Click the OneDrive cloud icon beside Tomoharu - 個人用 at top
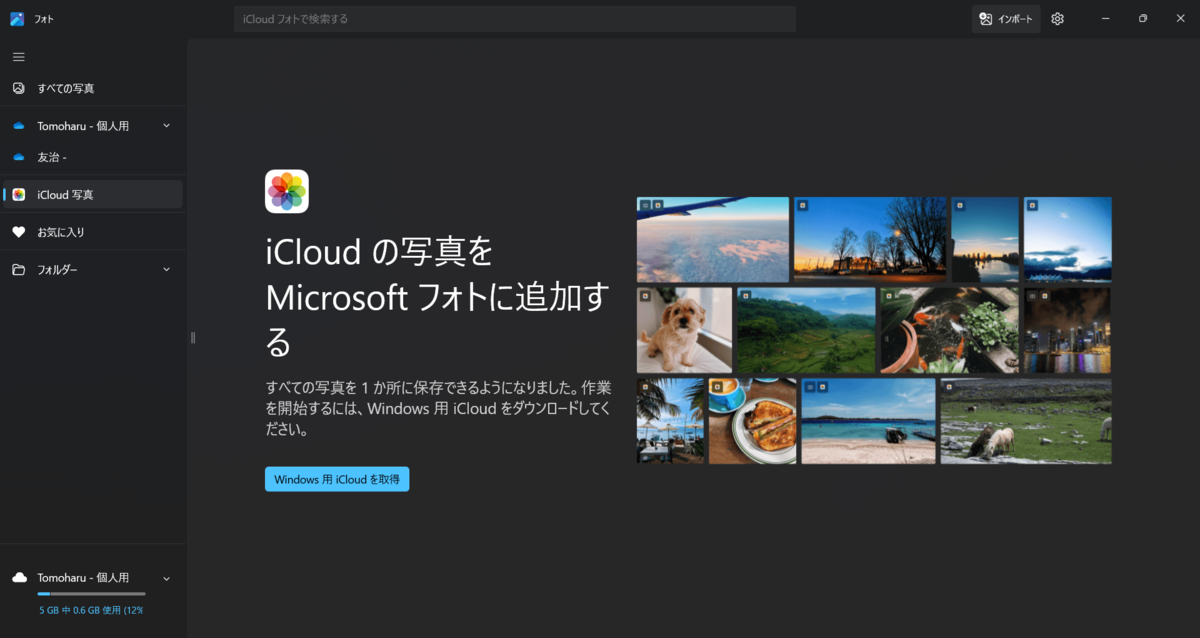The width and height of the screenshot is (1200, 638). [x=18, y=126]
